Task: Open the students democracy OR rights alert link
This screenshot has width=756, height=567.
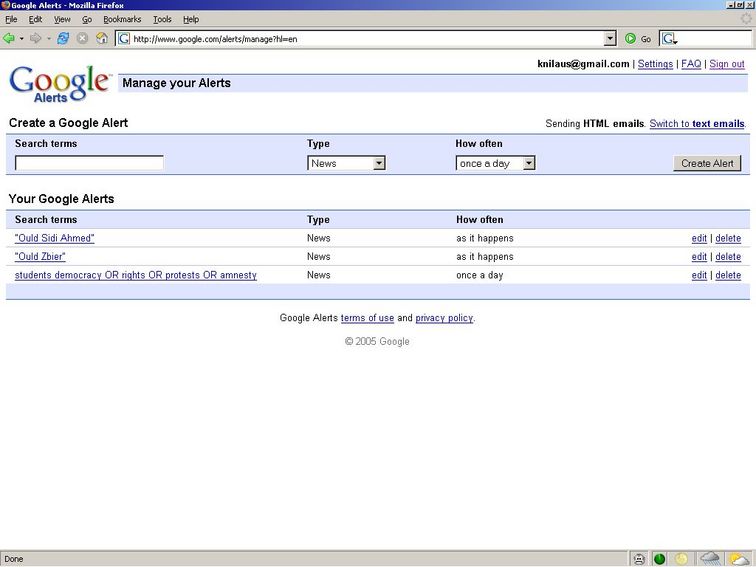Action: pos(135,275)
